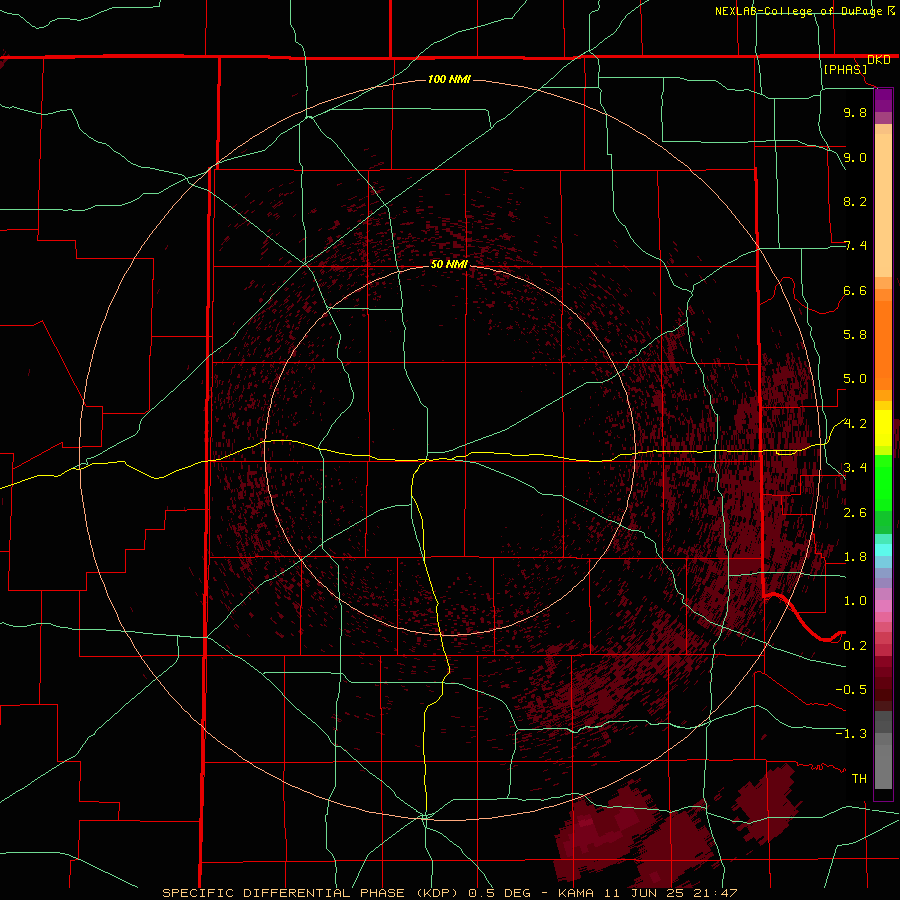900x900 pixels.
Task: Pick the gray band at the color bar bottom
Action: (x=883, y=761)
